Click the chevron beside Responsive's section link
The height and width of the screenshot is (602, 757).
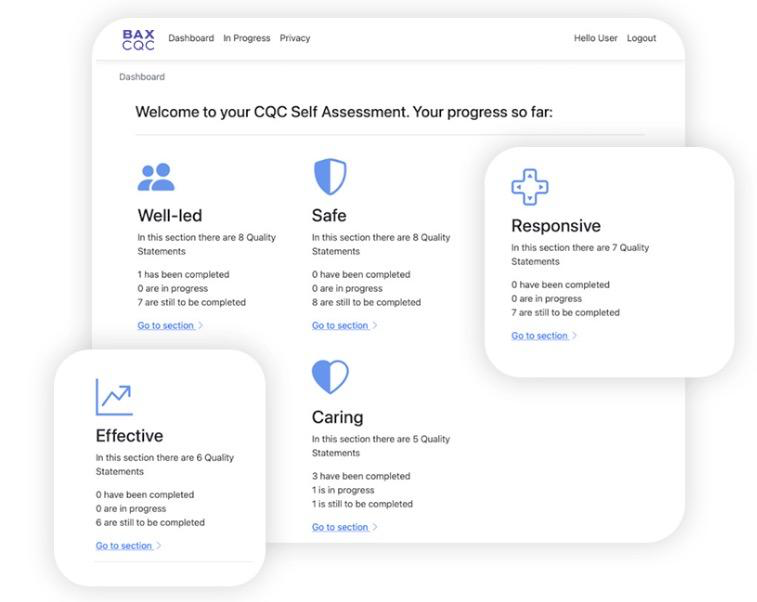point(575,336)
